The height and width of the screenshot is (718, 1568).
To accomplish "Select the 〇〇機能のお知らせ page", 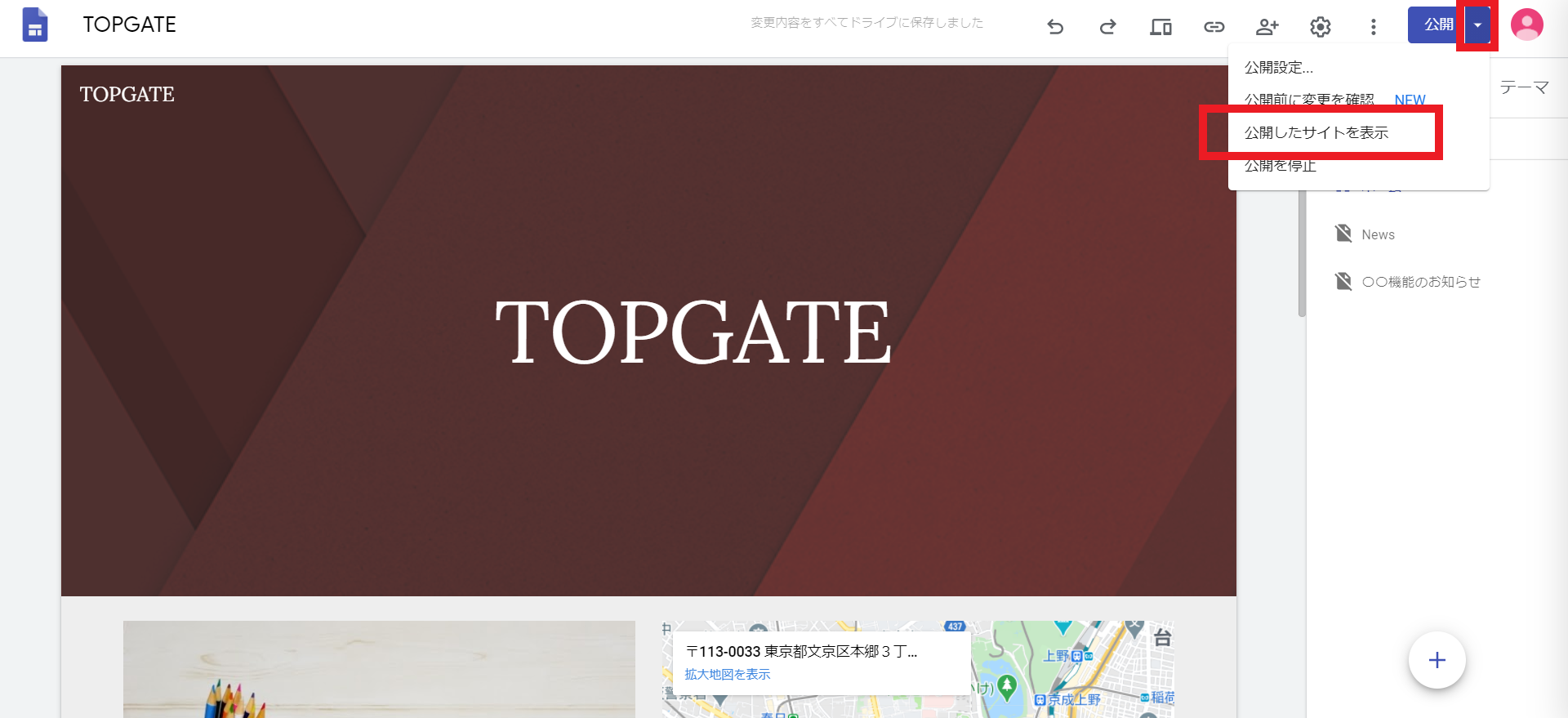I will point(1421,282).
